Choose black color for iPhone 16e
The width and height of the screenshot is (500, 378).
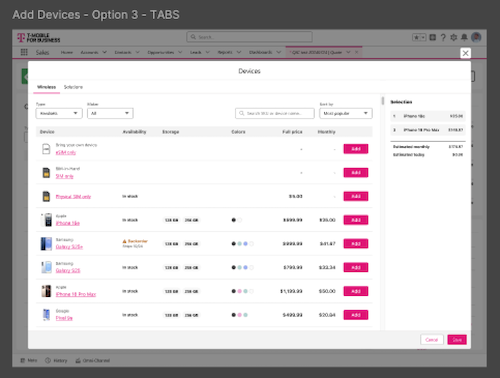[234, 220]
